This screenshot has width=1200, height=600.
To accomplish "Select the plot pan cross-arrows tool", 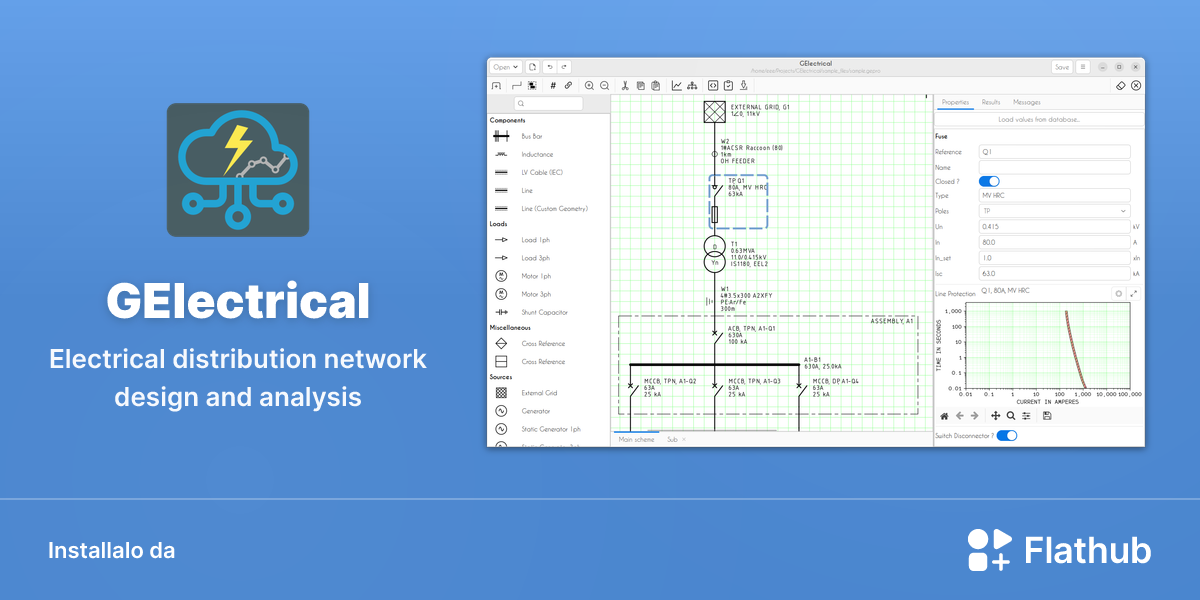I will point(996,415).
